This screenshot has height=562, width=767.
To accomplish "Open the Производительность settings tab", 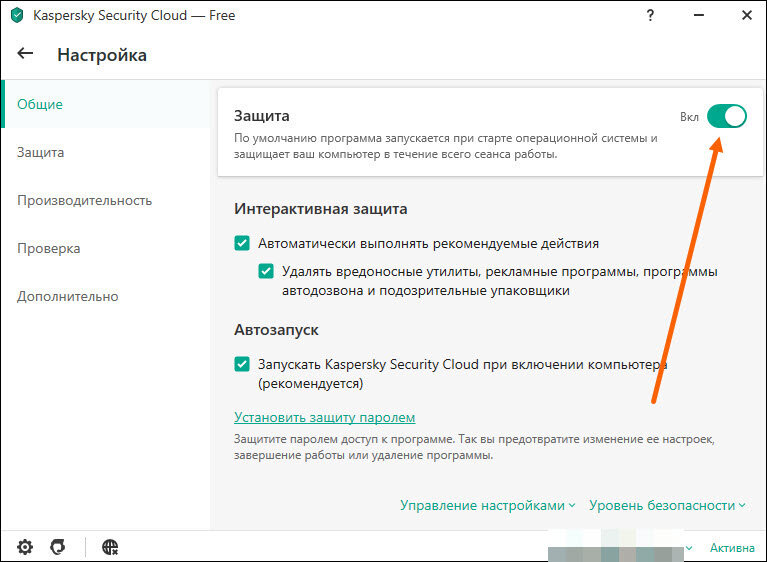I will click(106, 200).
